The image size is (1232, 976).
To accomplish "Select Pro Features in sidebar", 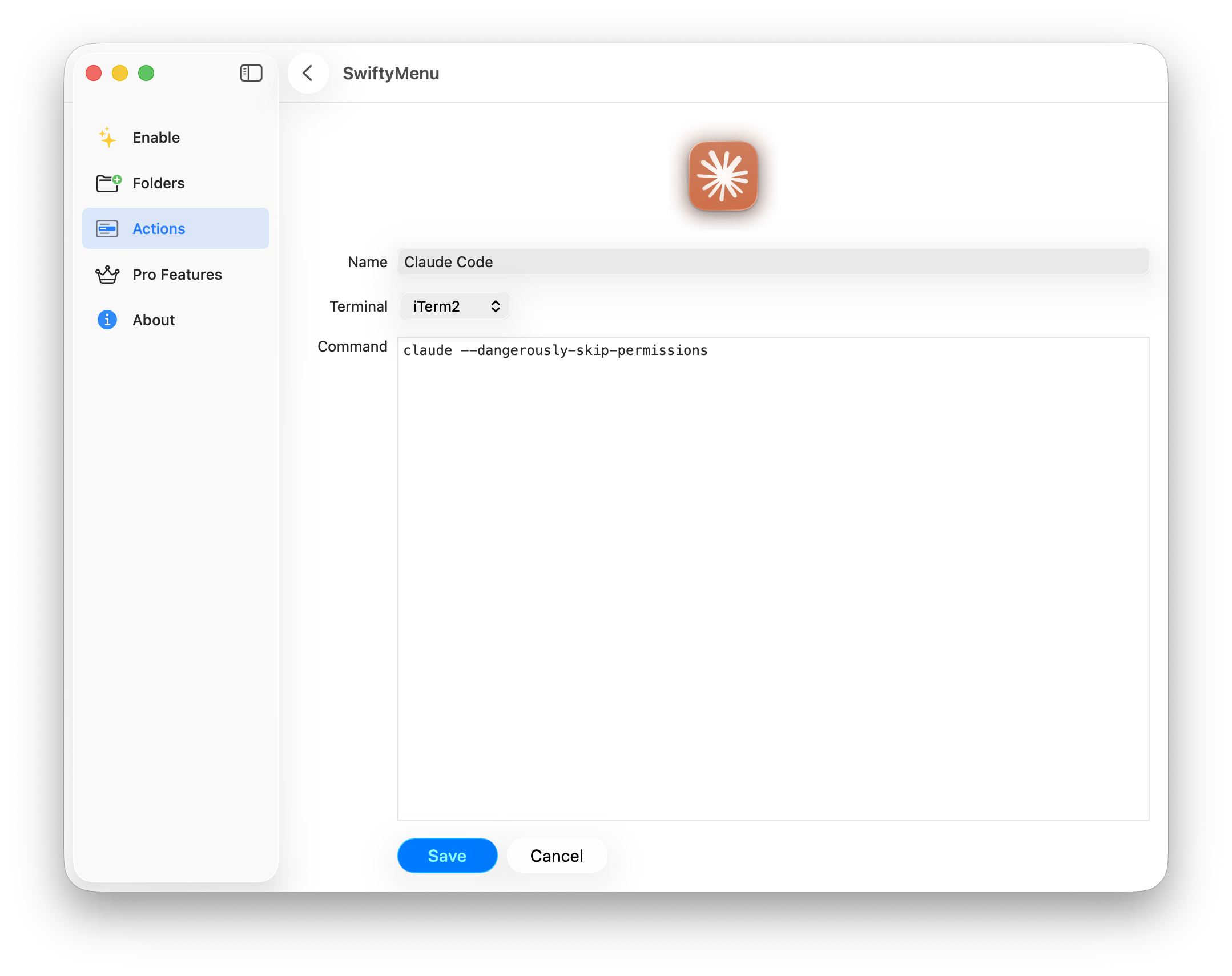I will point(177,275).
